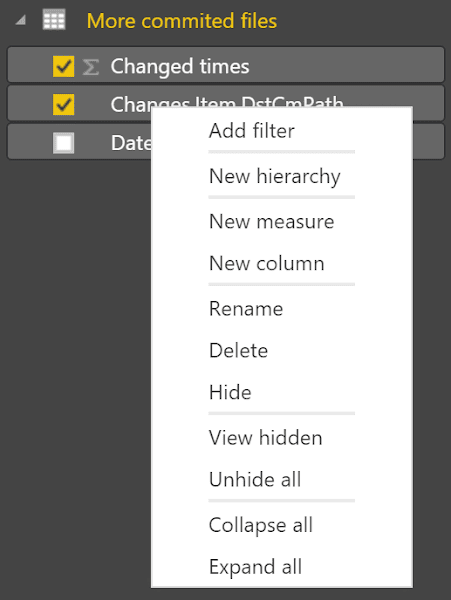Select Expand all menu entry
The image size is (451, 600).
255,567
